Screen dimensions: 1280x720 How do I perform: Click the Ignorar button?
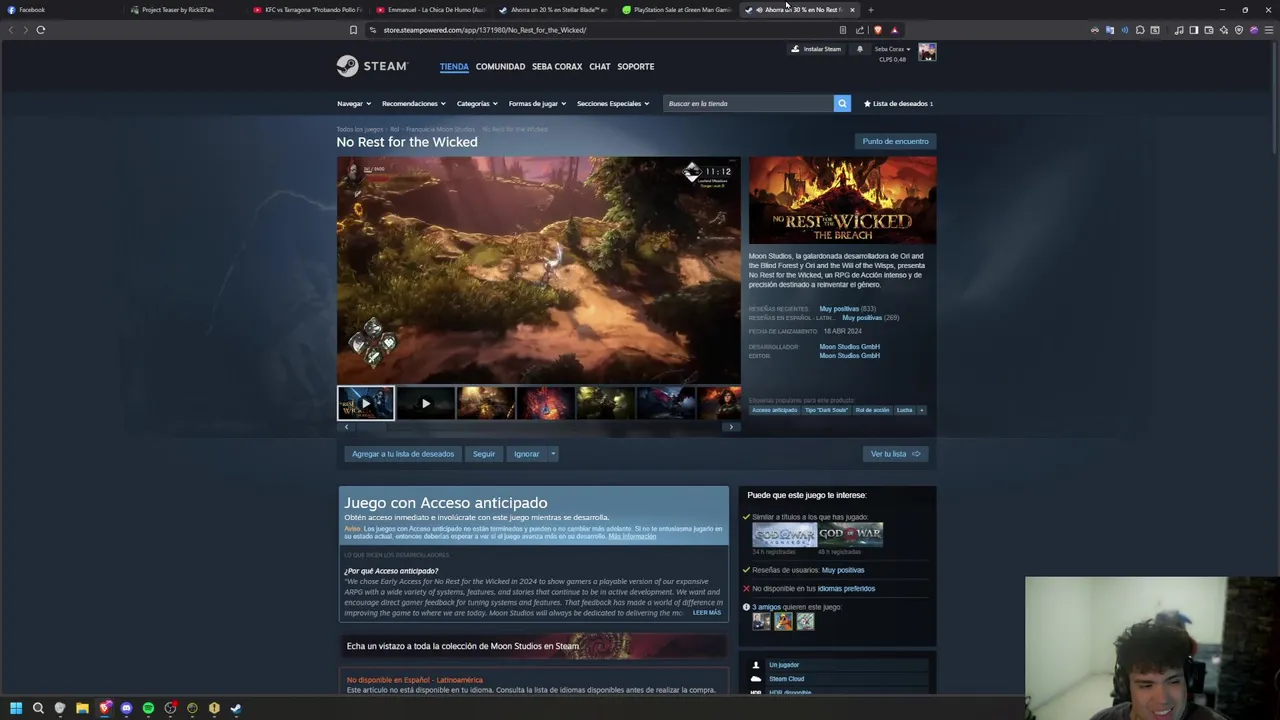526,454
